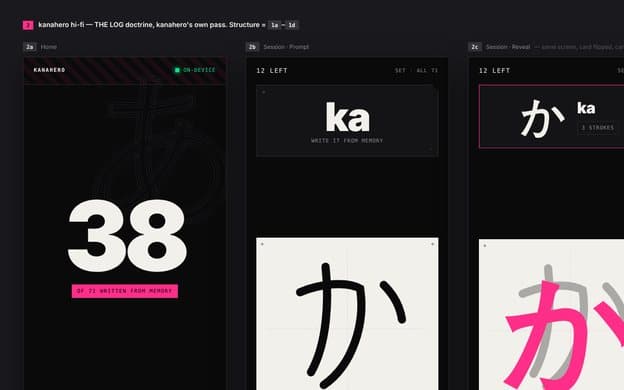Screen dimensions: 624x390
Task: Click the handwritten か drawing canvas
Action: [347, 314]
